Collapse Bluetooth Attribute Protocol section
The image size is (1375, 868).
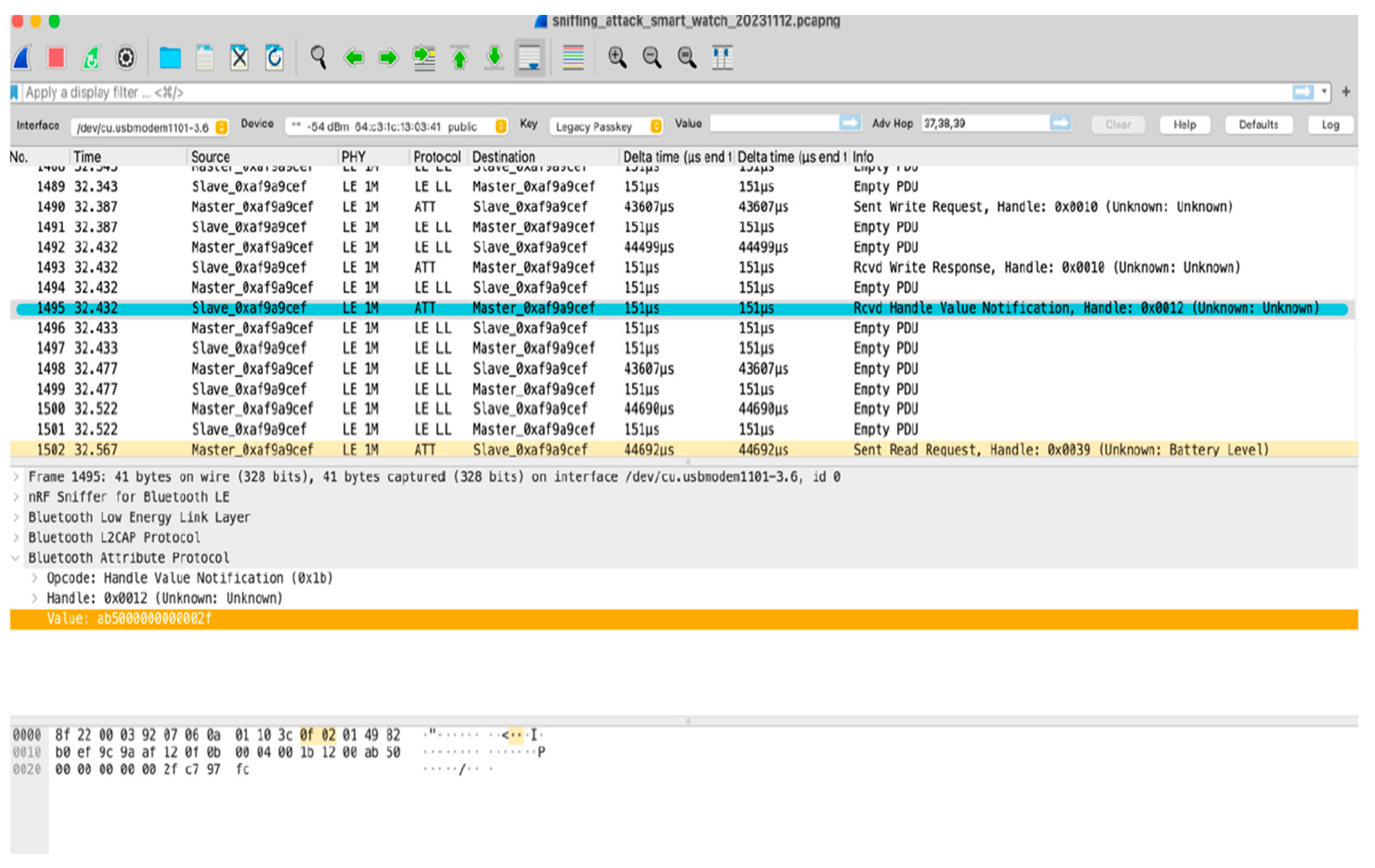pos(16,558)
